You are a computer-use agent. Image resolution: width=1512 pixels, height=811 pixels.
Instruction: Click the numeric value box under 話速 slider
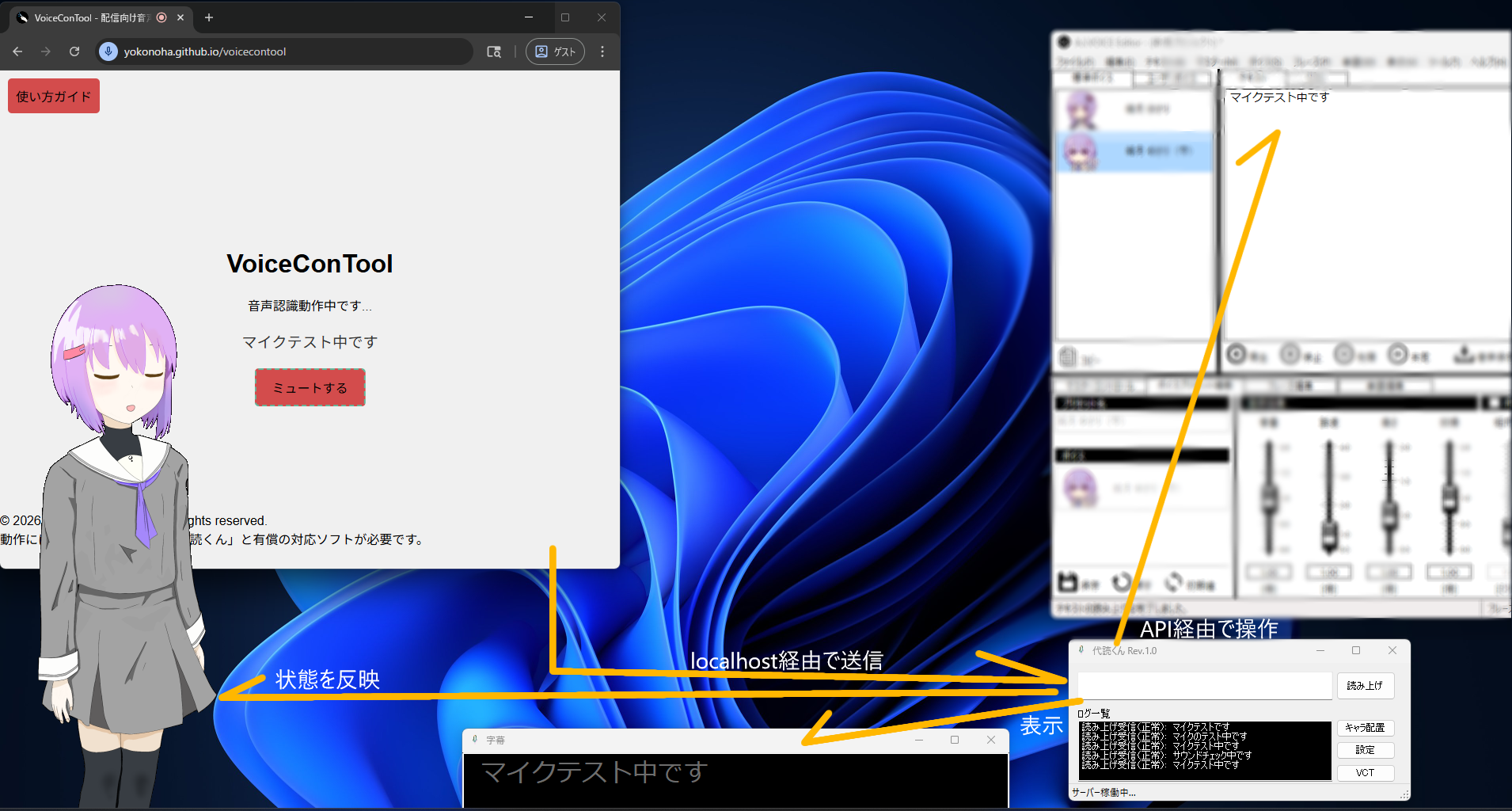point(1329,572)
